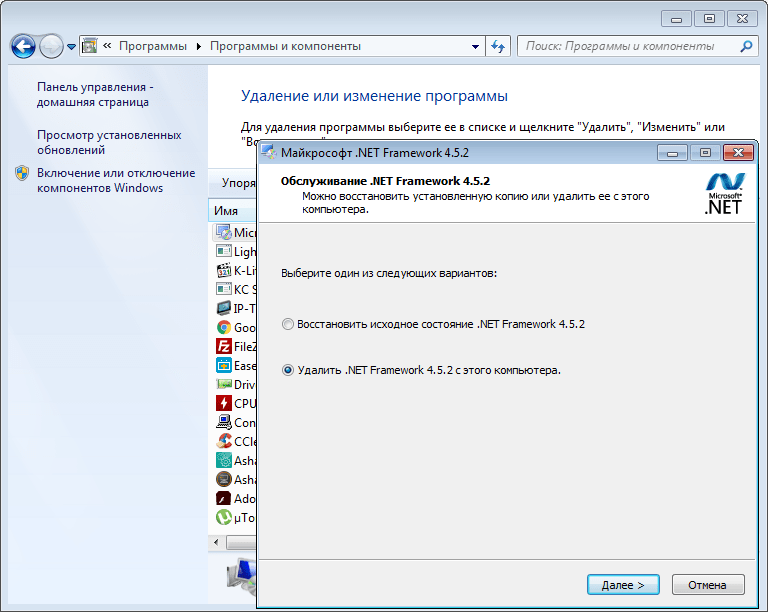Click the Отмена button
Image resolution: width=768 pixels, height=612 pixels.
point(708,585)
